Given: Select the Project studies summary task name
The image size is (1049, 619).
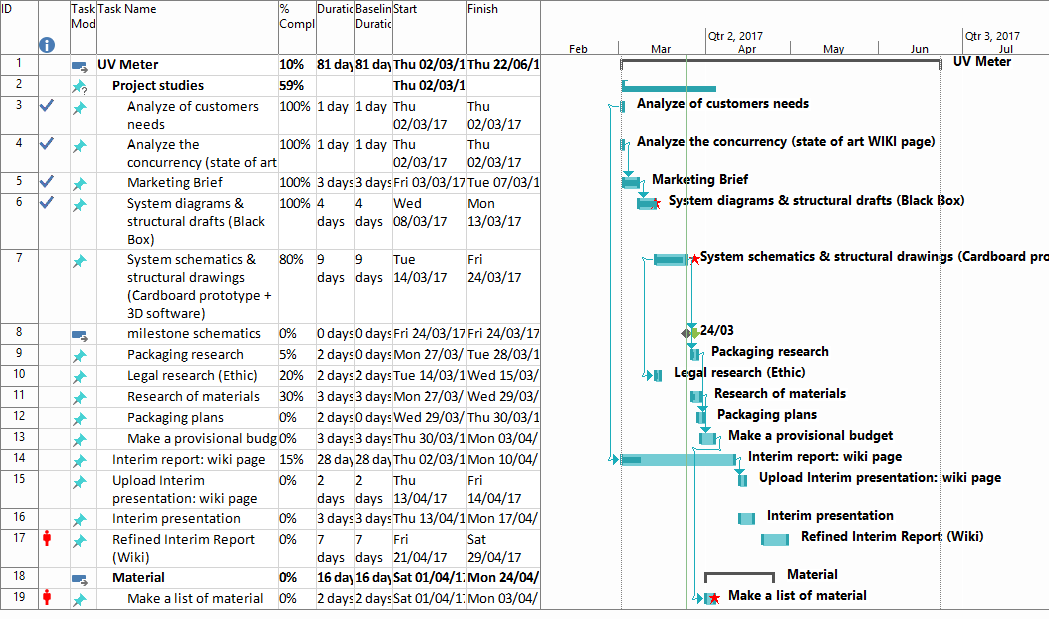Looking at the screenshot, I should [x=157, y=86].
